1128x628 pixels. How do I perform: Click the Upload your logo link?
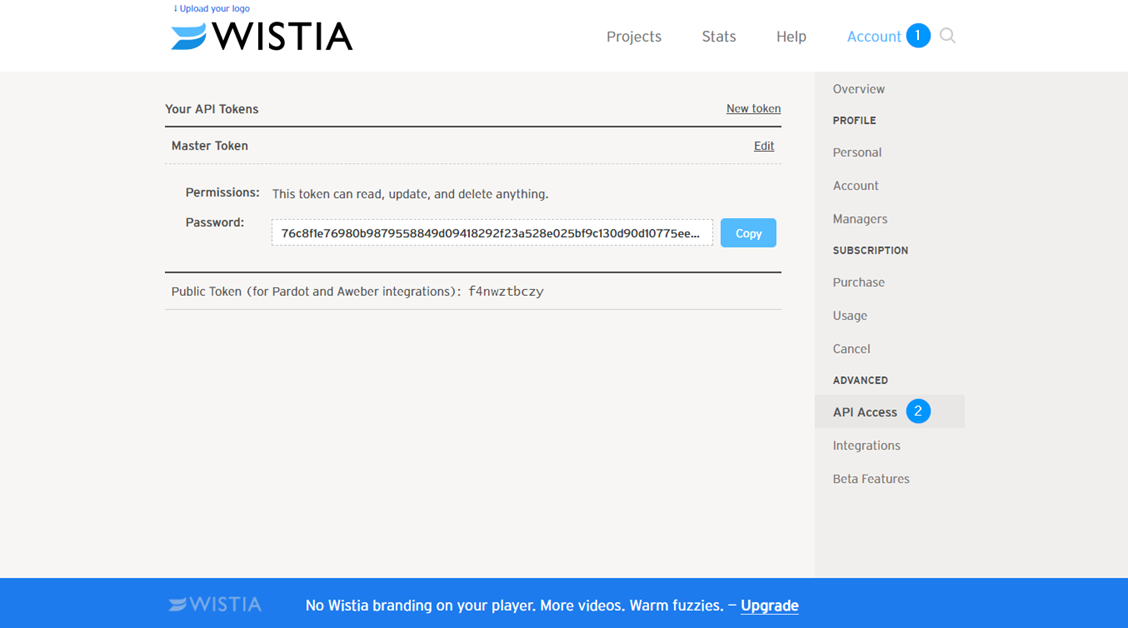tap(212, 9)
